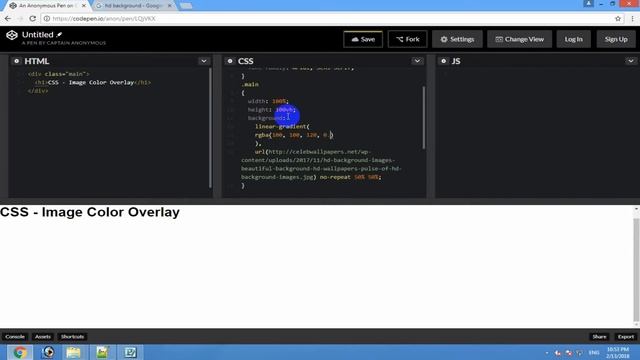This screenshot has height=360, width=640.
Task: Switch to hd background Google tab
Action: click(x=133, y=6)
